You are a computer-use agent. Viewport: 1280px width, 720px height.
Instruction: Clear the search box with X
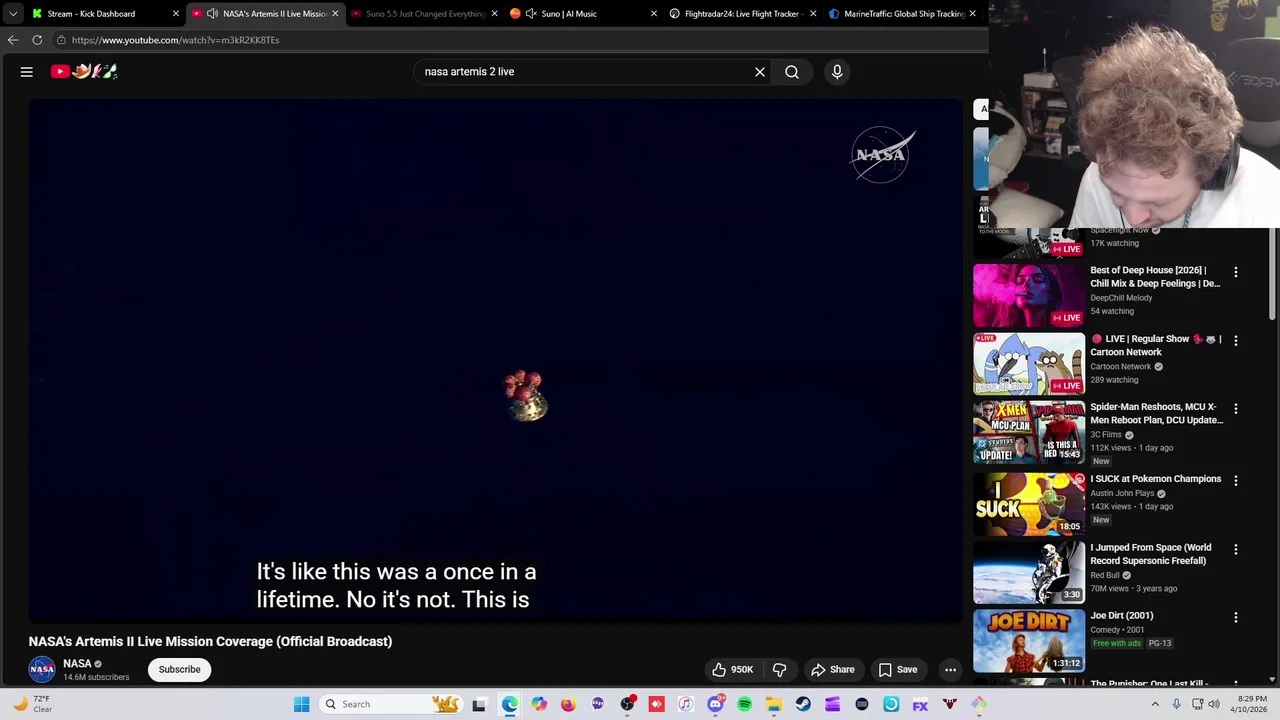pyautogui.click(x=760, y=72)
